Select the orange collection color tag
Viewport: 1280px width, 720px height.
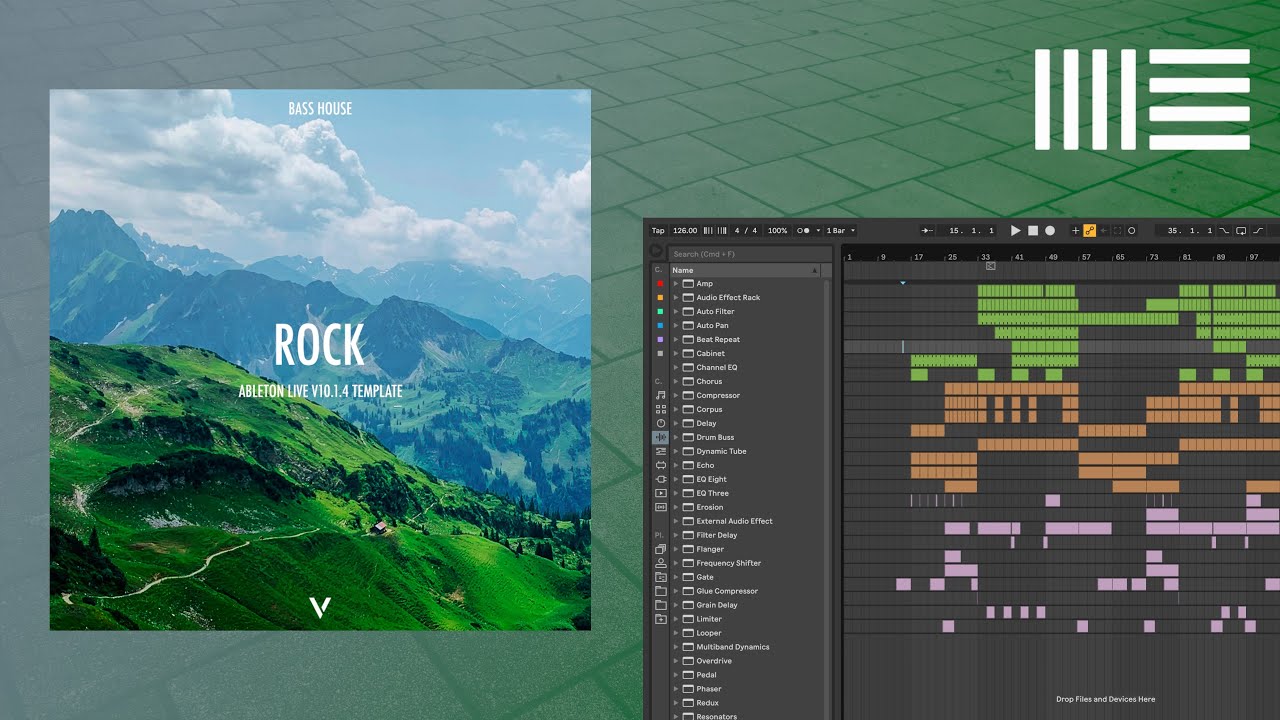pyautogui.click(x=660, y=298)
